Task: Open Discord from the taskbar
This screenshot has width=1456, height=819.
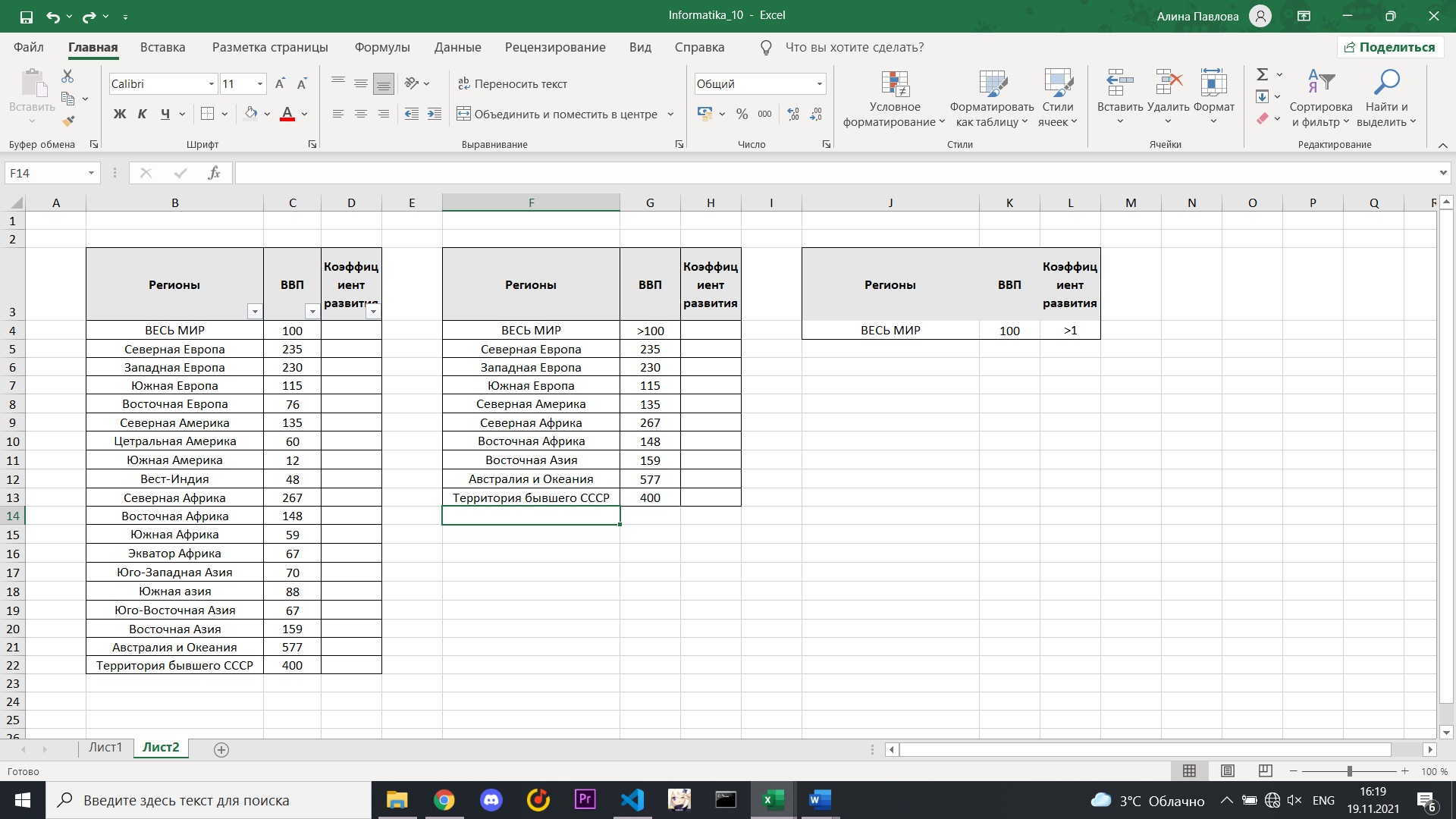Action: (491, 800)
